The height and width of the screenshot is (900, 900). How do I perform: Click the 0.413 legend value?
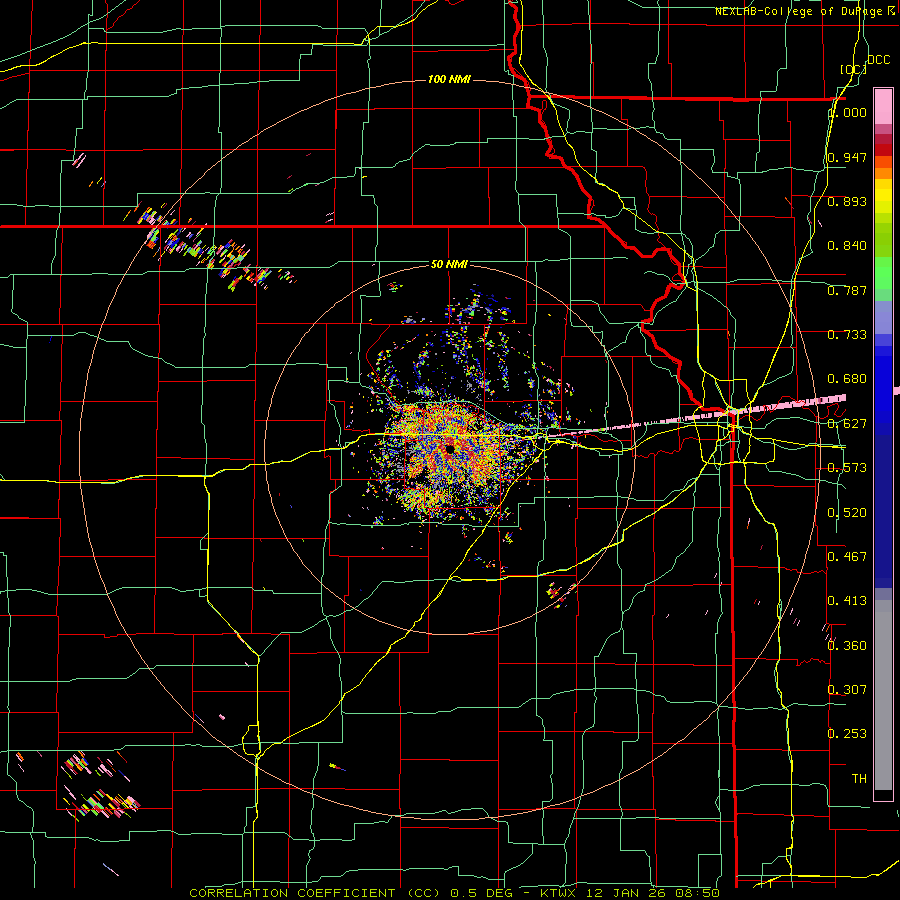(847, 601)
